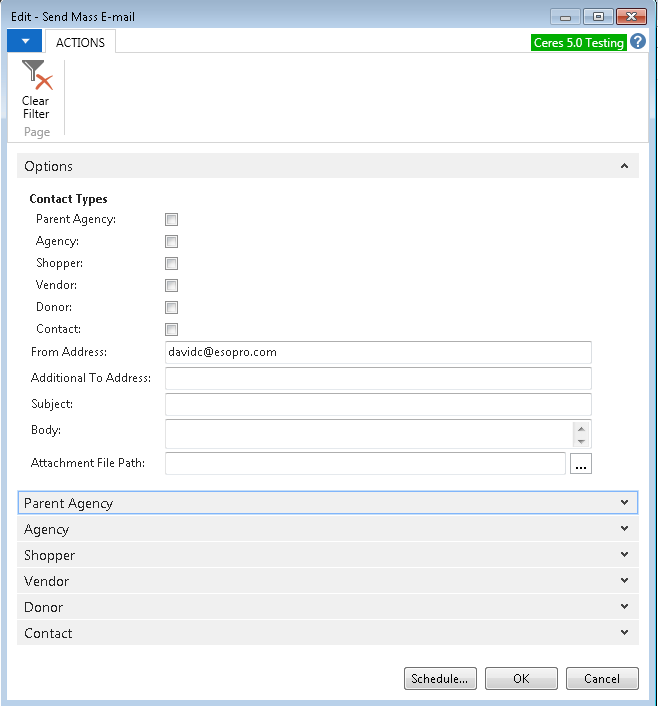Click the attachment file browse ellipsis button
Viewport: 658px width, 706px height.
point(581,464)
